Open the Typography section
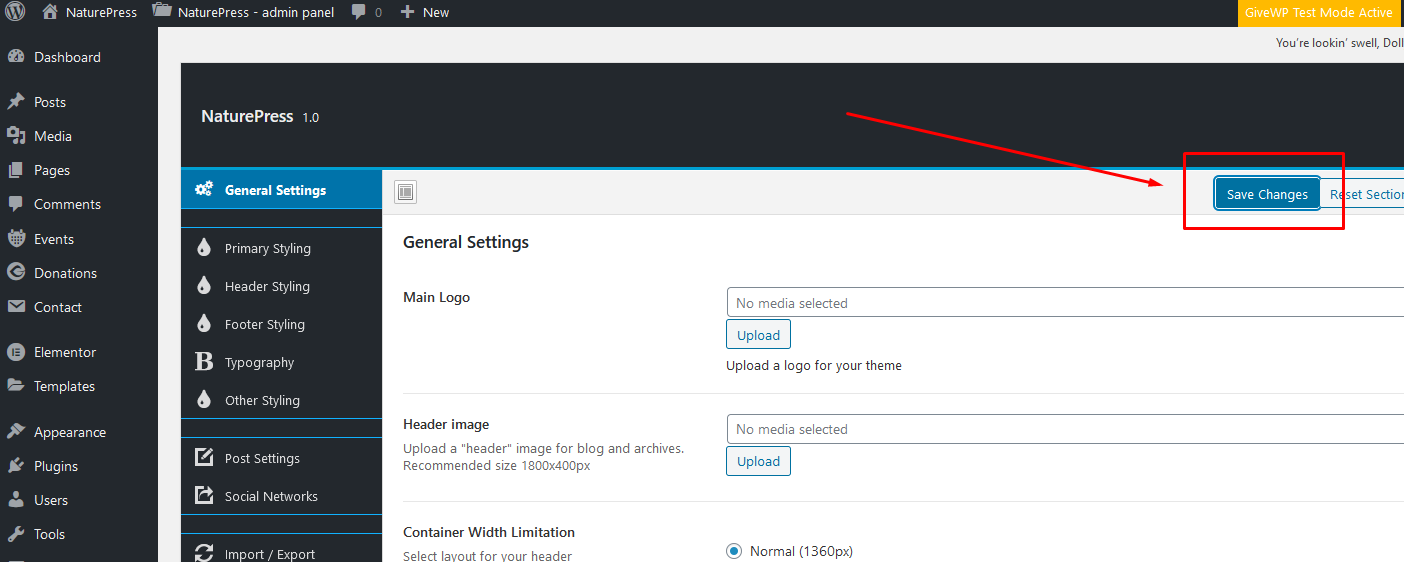This screenshot has height=562, width=1404. pyautogui.click(x=282, y=362)
